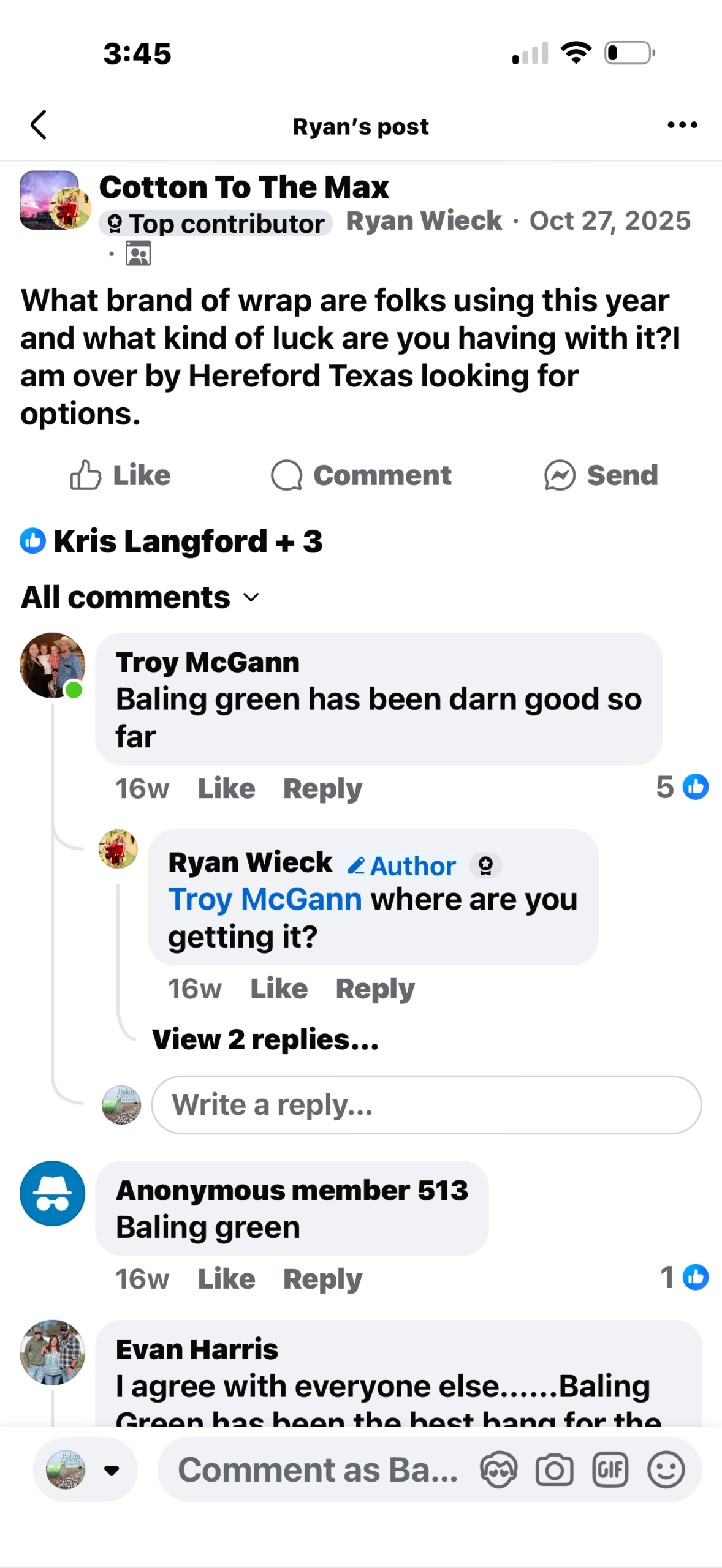This screenshot has width=722, height=1568.
Task: Open the comment-as profile switcher dropdown
Action: coord(85,1469)
